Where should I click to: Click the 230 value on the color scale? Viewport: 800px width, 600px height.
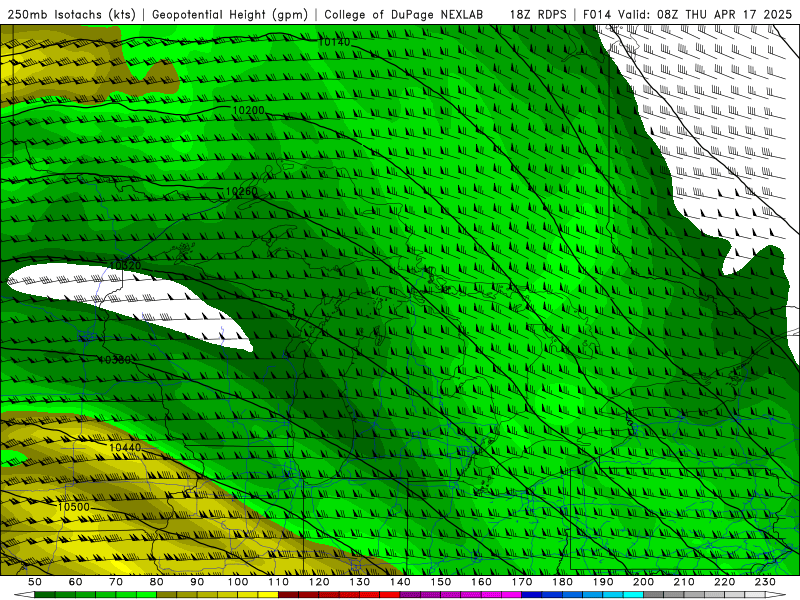[765, 582]
